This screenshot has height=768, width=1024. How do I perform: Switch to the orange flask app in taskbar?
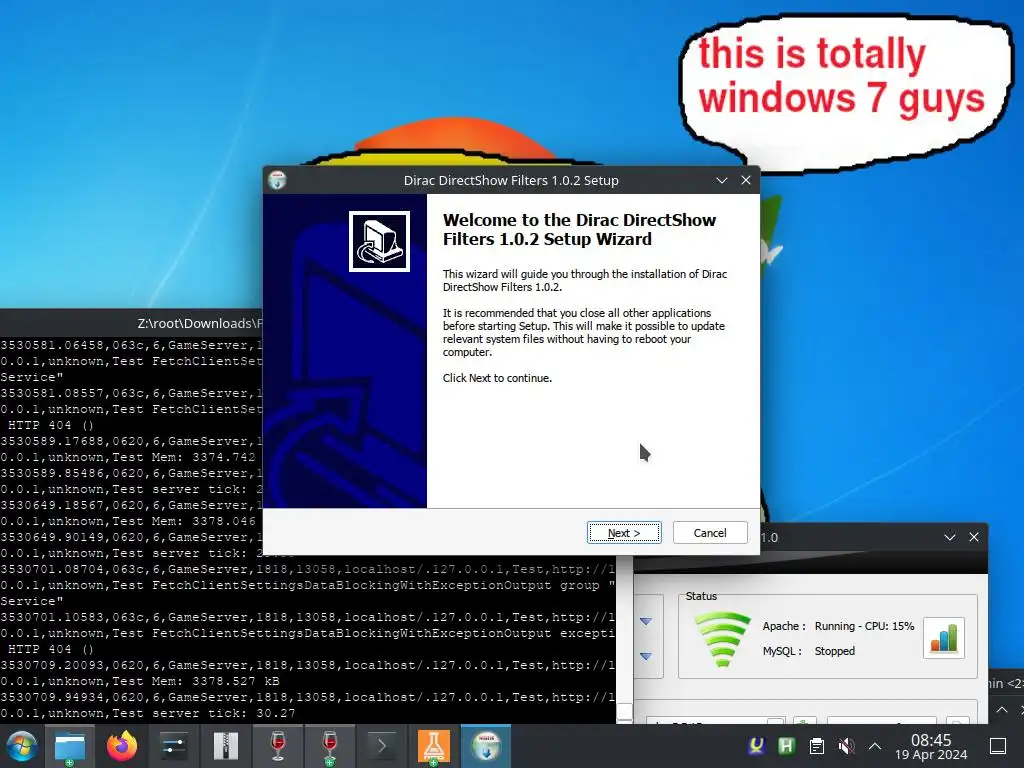tap(434, 746)
